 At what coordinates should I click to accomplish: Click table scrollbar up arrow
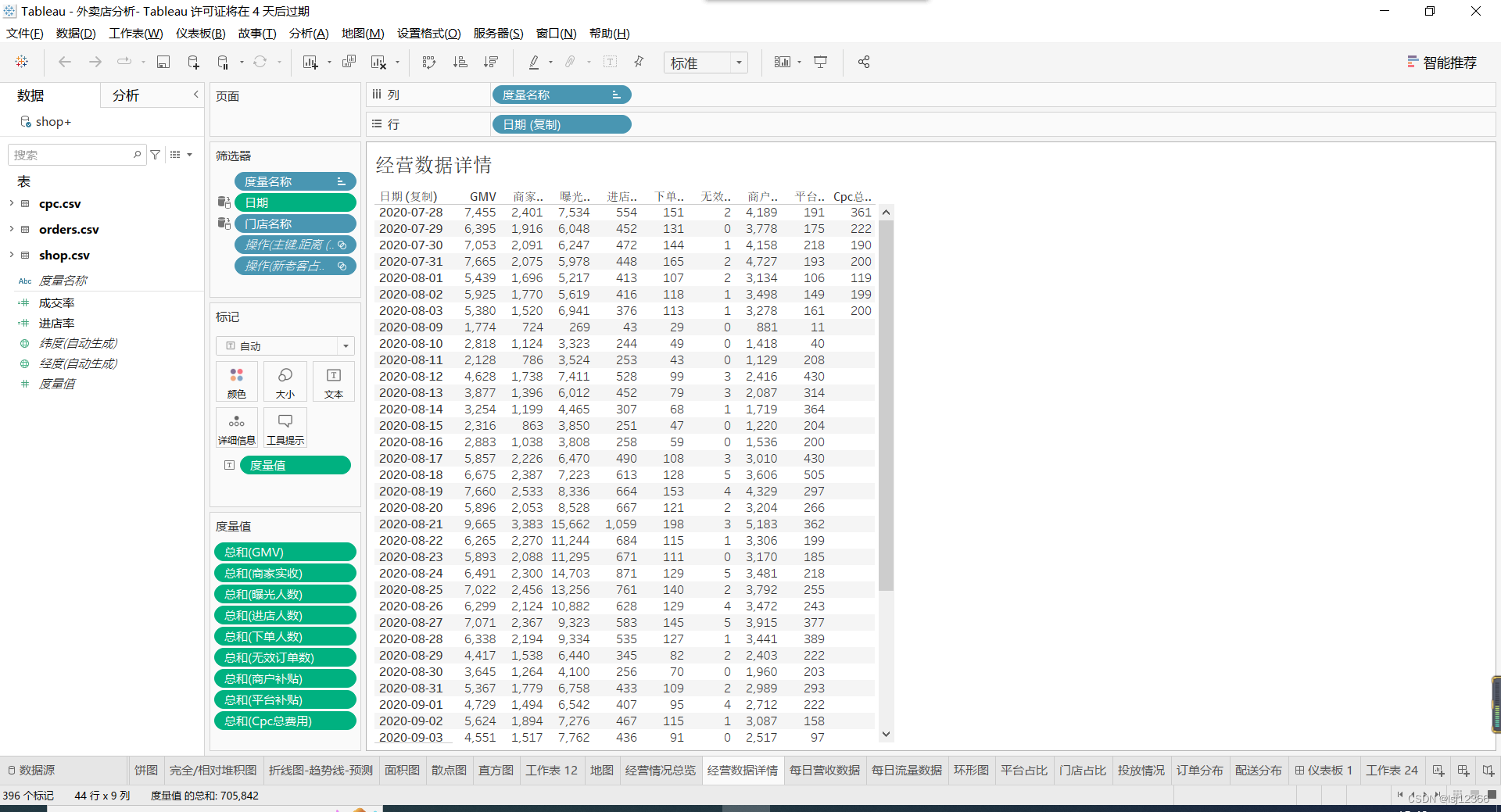pos(886,212)
